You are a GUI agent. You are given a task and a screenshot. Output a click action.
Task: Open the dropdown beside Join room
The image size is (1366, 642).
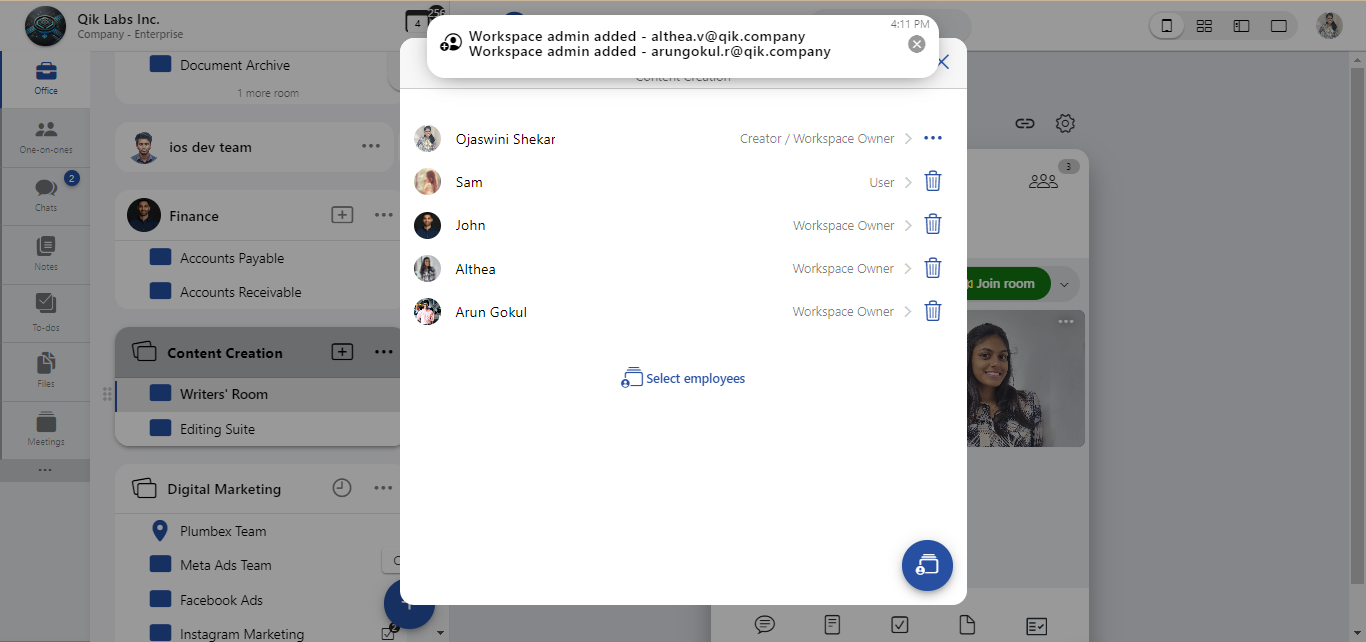[1065, 283]
